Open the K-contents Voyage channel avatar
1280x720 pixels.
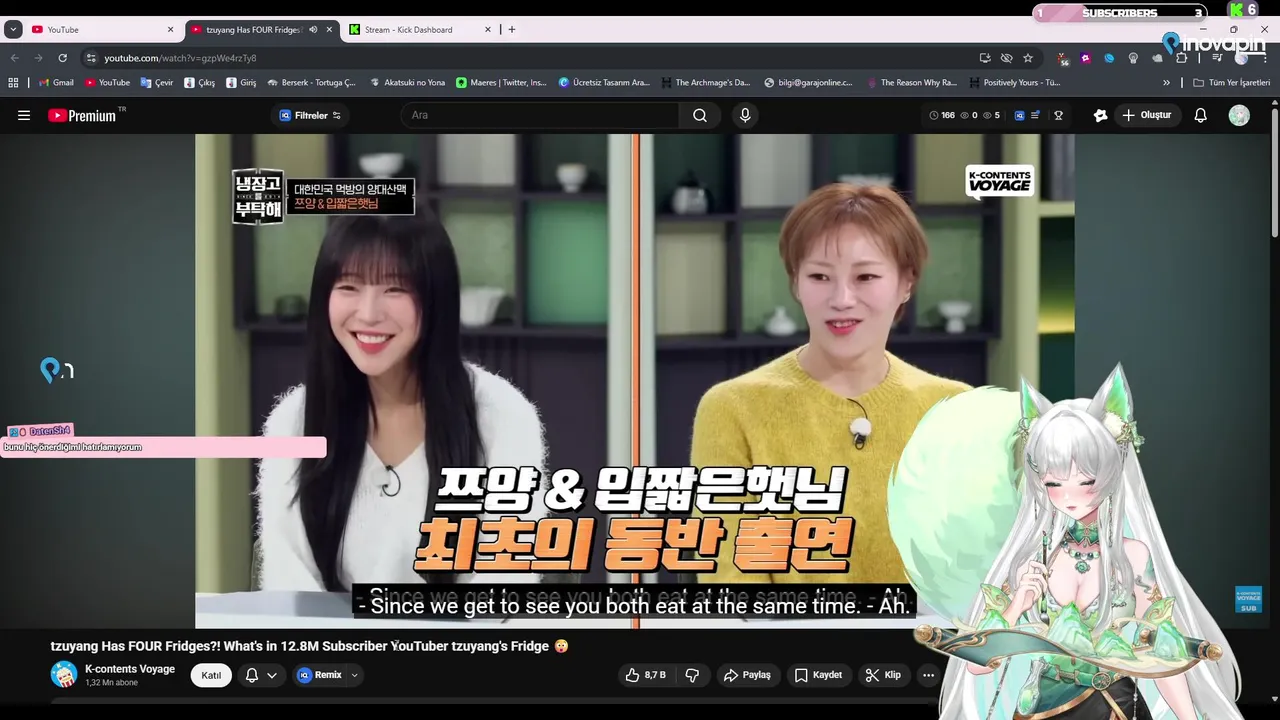click(64, 674)
